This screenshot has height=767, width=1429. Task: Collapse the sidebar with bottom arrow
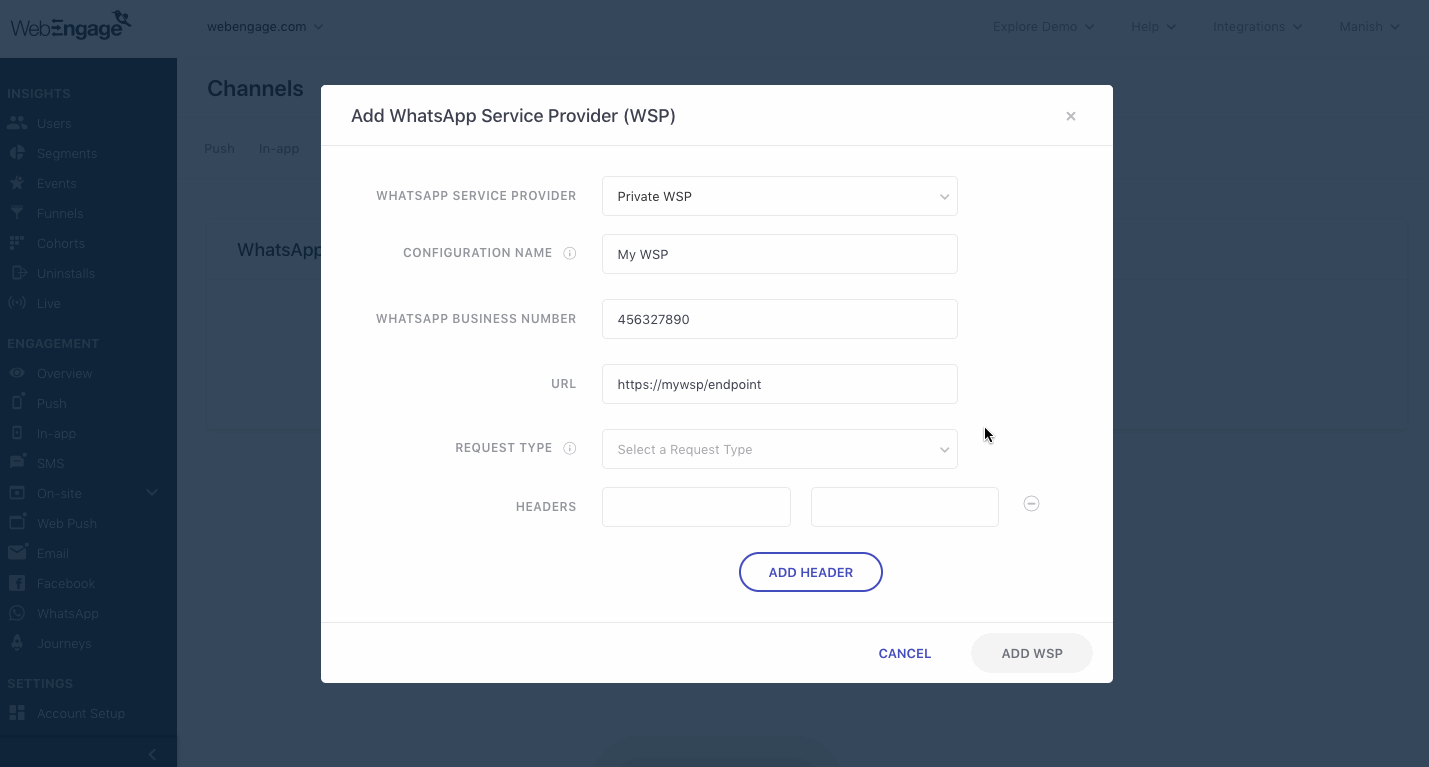pos(152,754)
